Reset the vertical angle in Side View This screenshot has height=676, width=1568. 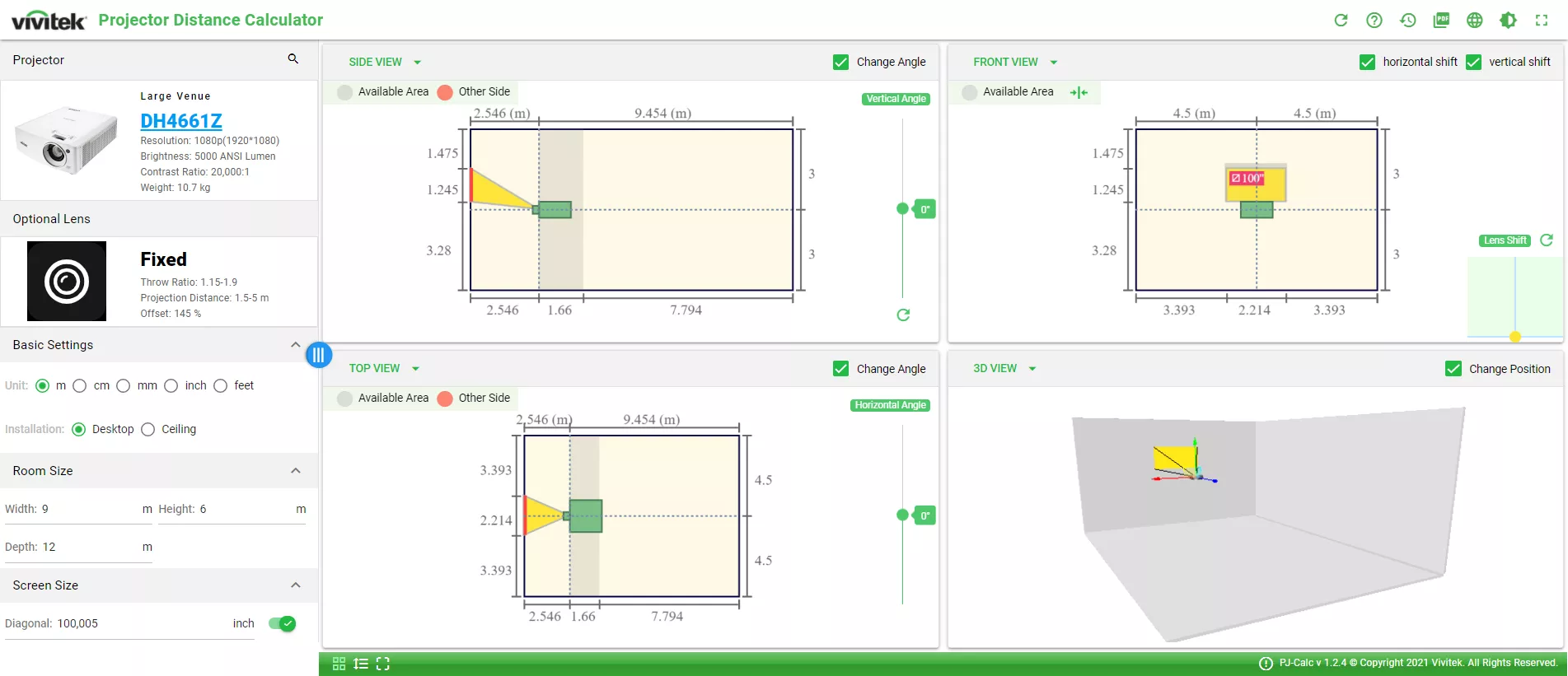point(903,315)
